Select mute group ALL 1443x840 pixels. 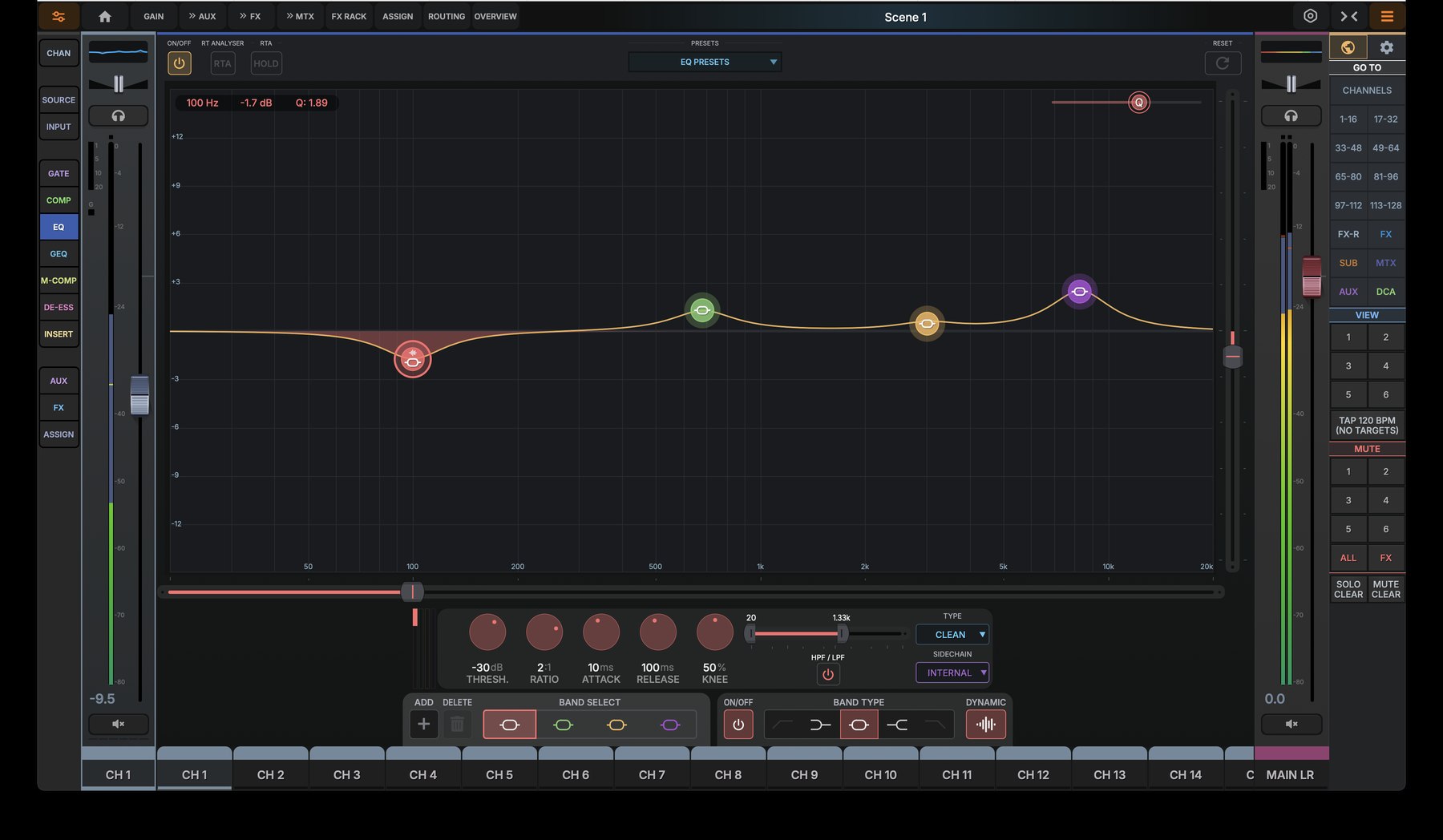[x=1348, y=558]
